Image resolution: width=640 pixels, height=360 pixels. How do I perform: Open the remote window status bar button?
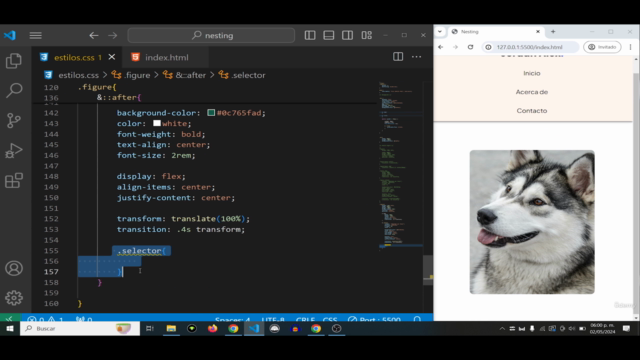click(9, 319)
